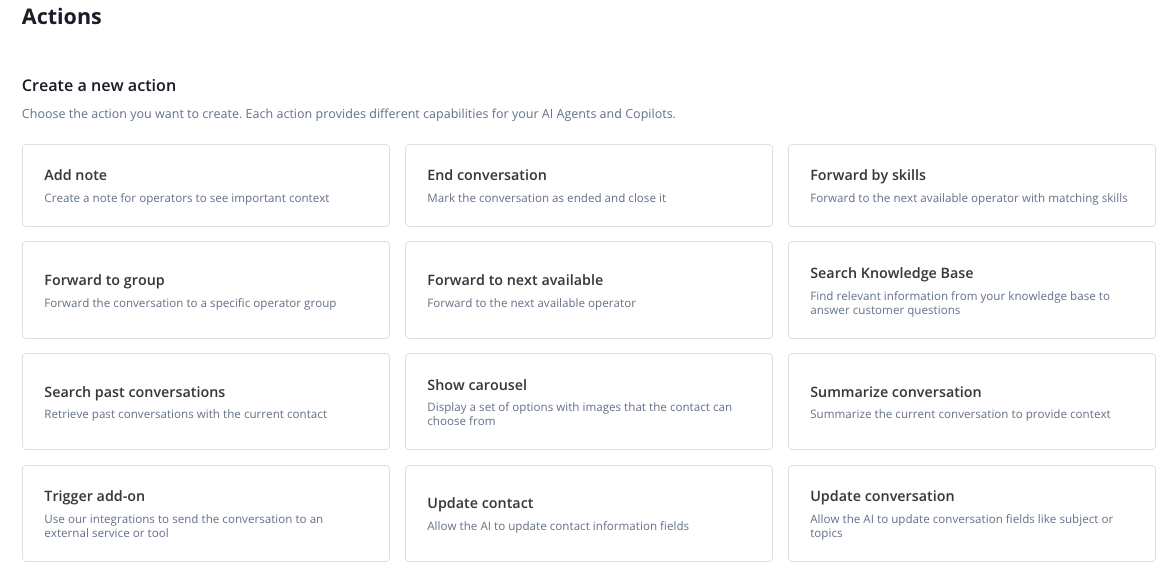Click the 'Choose the action you want' instructions

coord(348,114)
